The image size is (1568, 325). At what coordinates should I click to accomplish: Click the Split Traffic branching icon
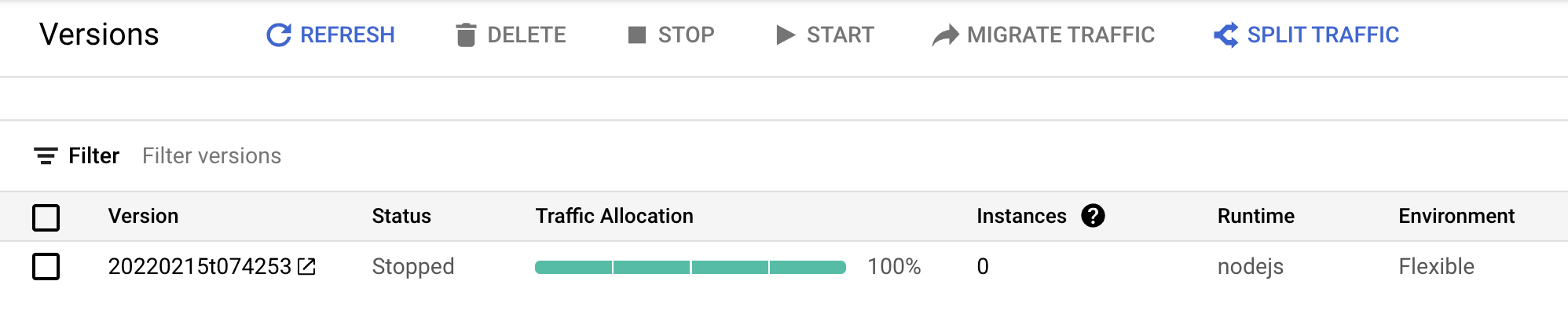1225,35
